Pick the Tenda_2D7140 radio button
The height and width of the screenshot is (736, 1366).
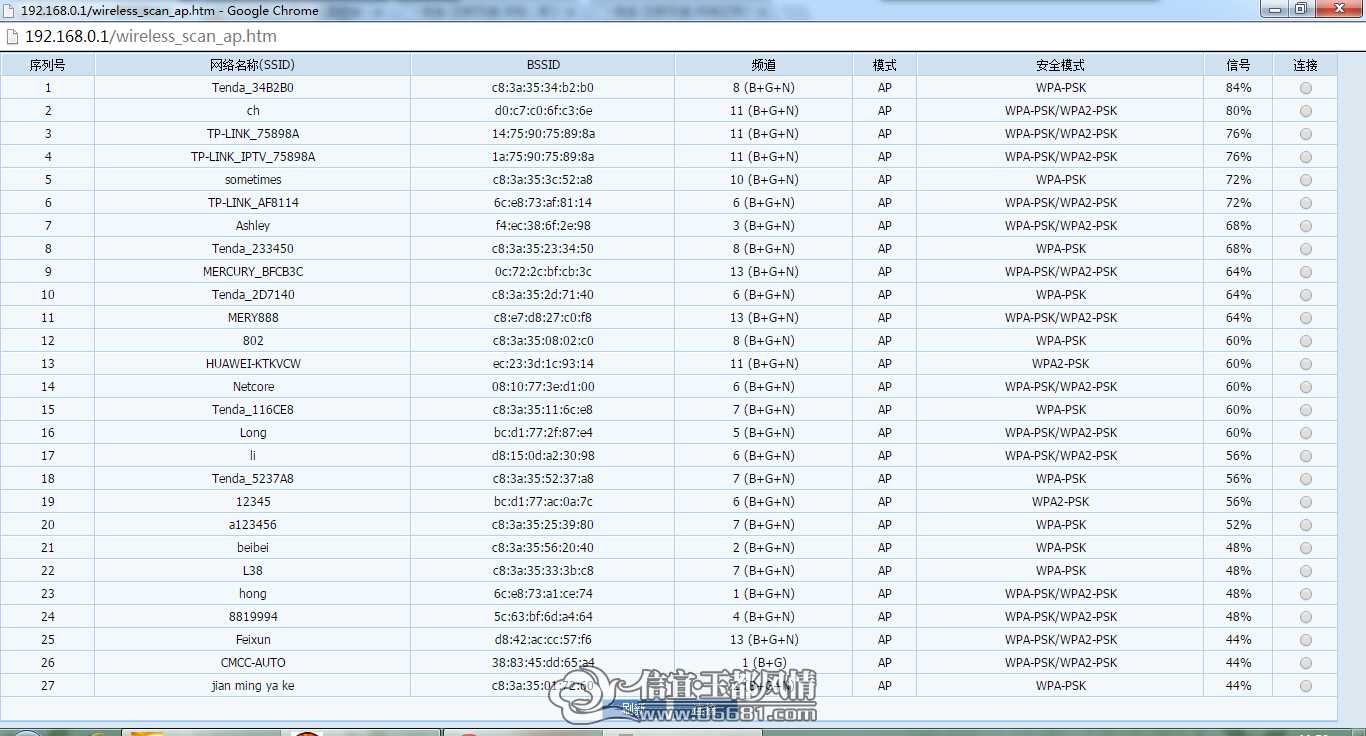pyautogui.click(x=1305, y=295)
